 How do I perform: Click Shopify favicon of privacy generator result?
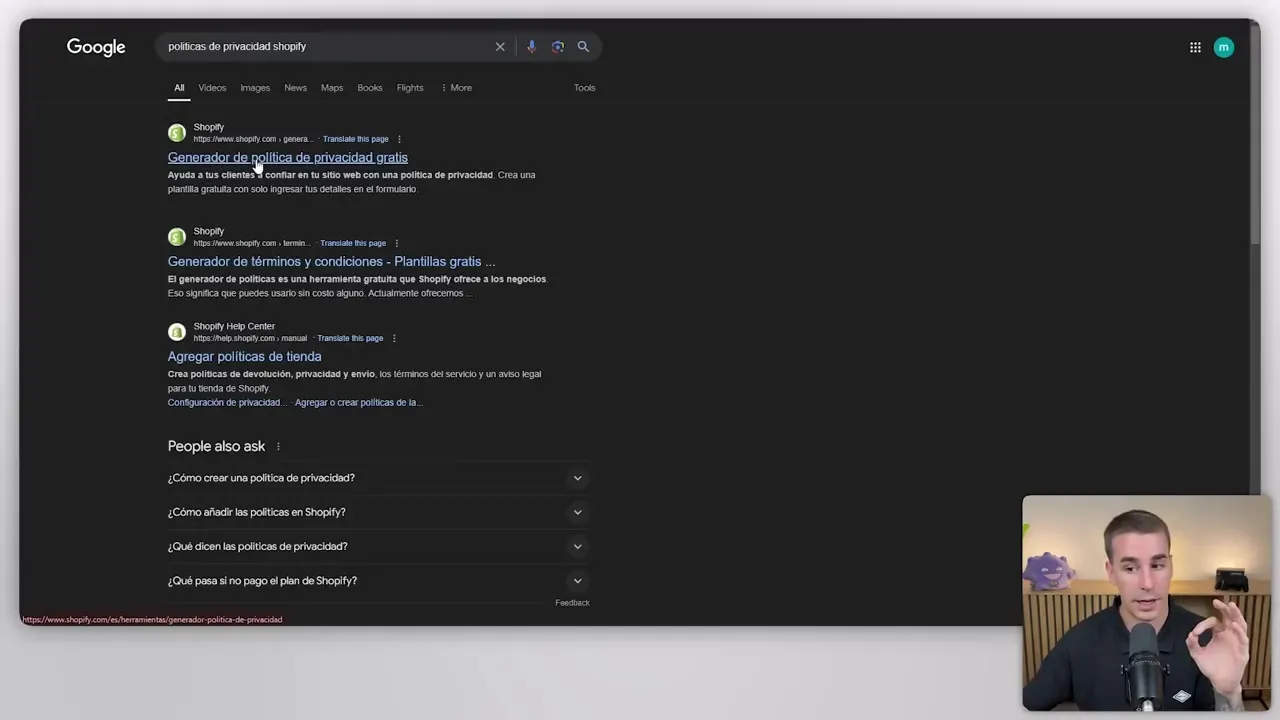[177, 133]
